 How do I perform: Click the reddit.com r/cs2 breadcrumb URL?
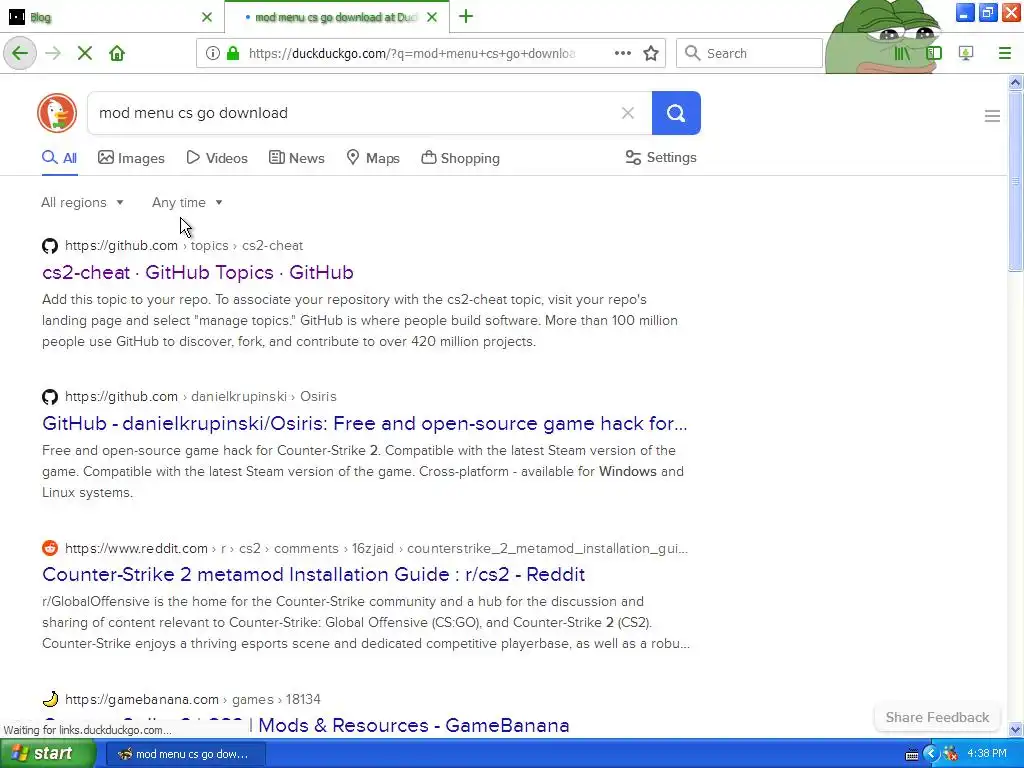(376, 548)
